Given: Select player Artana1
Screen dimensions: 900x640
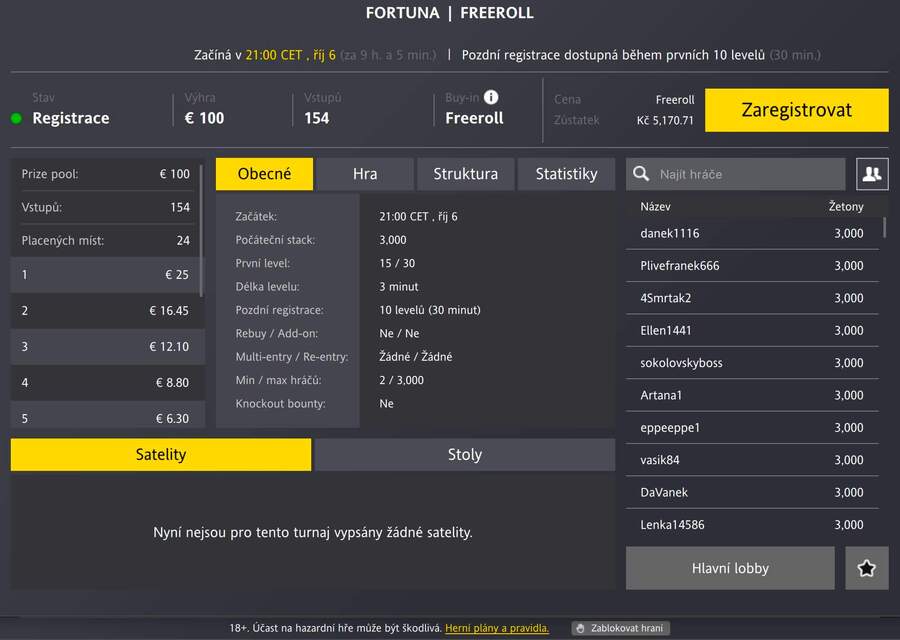Looking at the screenshot, I should tap(752, 395).
